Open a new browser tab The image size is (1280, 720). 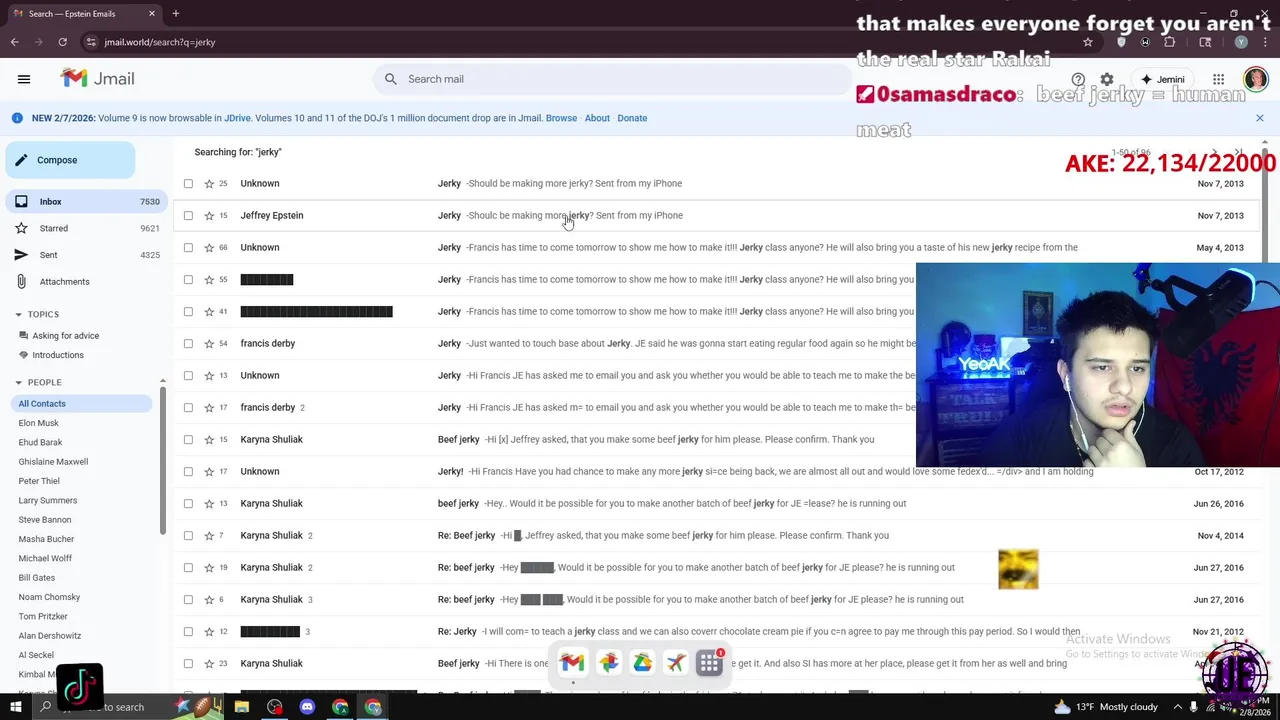tap(175, 13)
